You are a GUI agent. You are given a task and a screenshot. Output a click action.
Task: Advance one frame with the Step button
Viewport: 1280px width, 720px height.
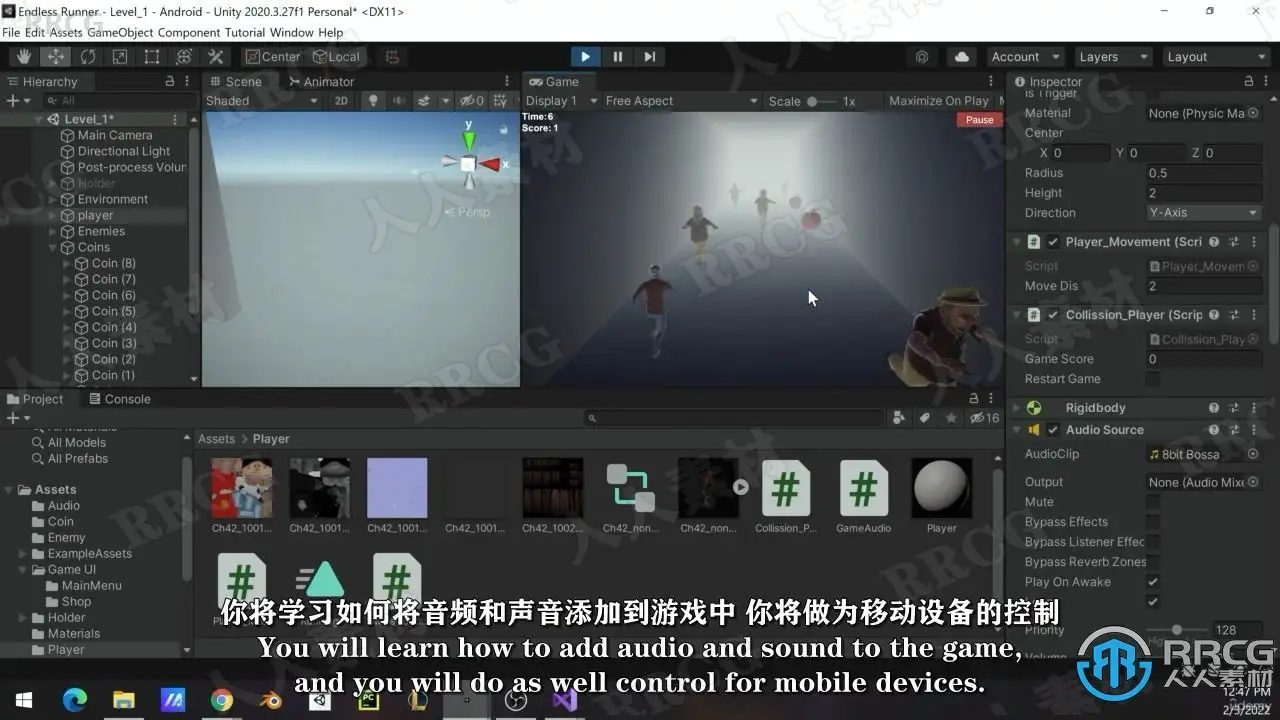pos(650,57)
